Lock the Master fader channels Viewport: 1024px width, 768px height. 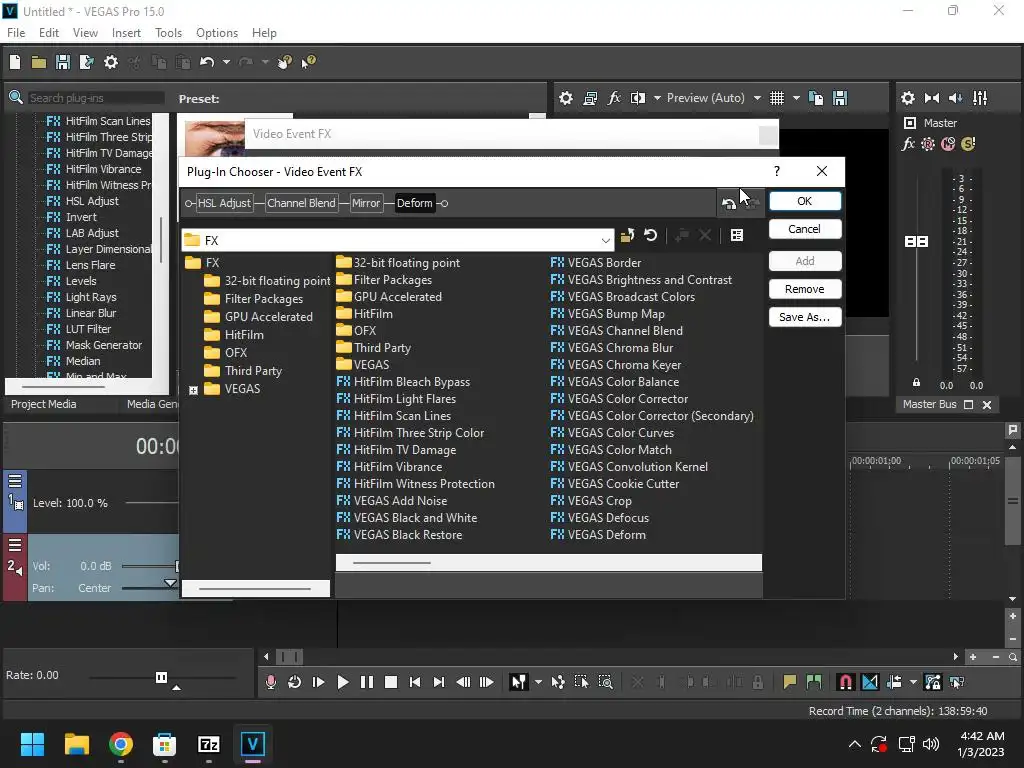point(916,383)
